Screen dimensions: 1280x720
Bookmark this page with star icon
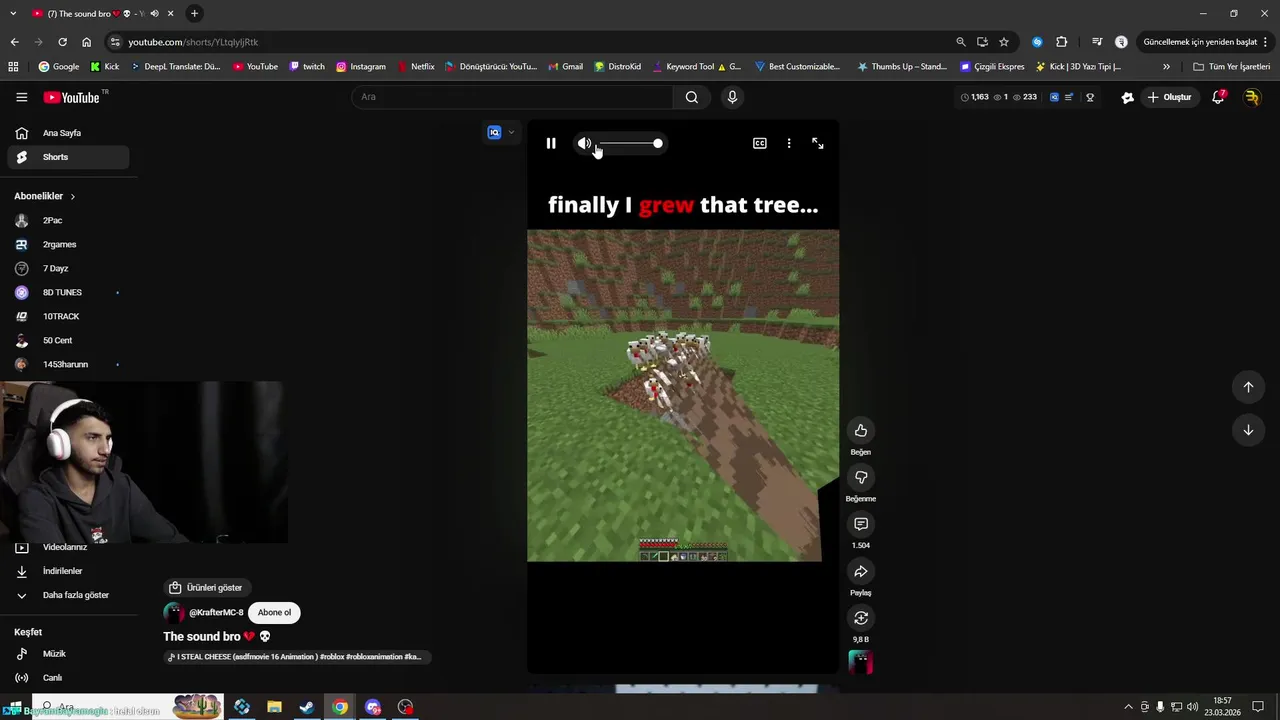point(1004,42)
